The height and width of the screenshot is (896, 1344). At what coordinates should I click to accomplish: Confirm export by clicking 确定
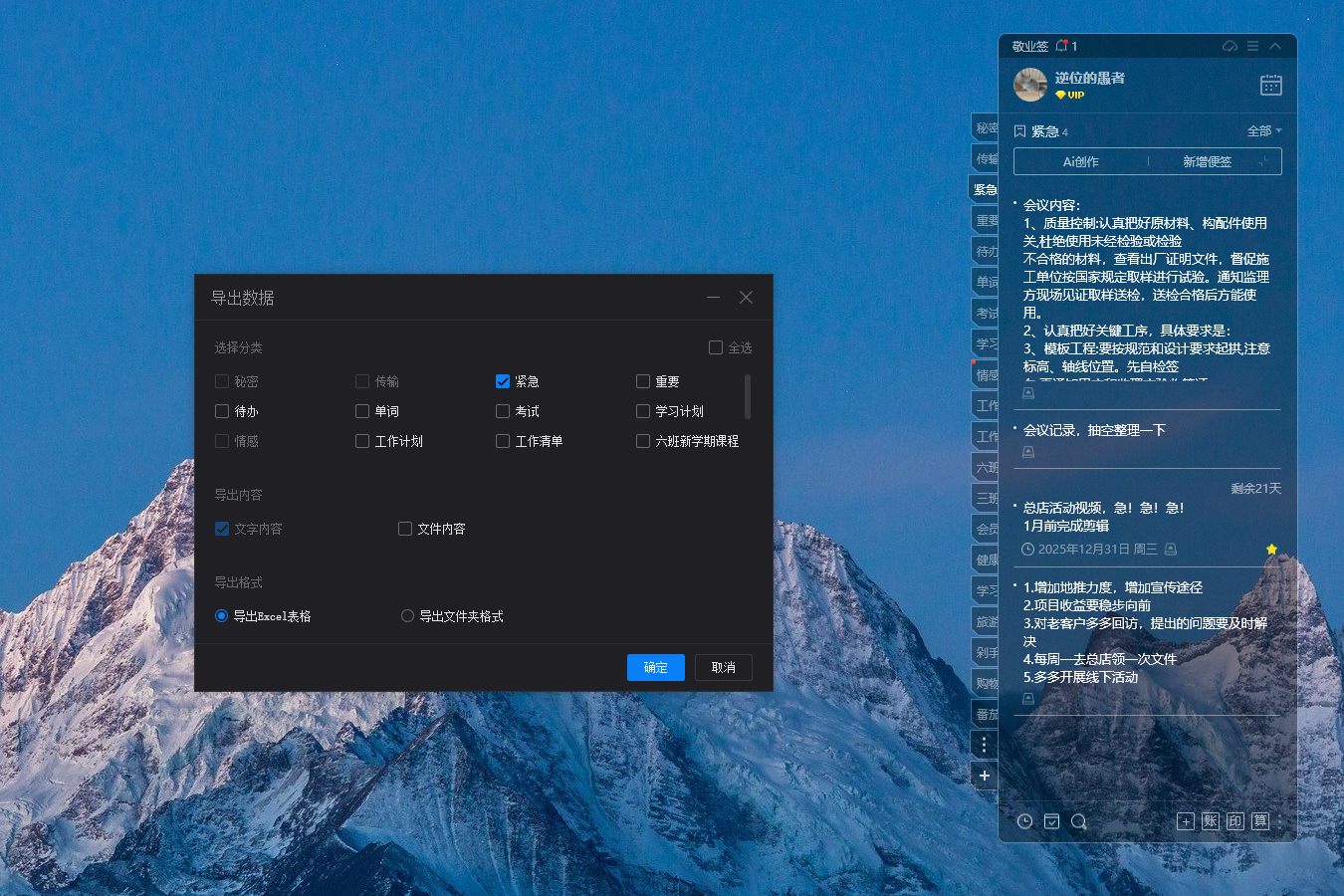pos(655,667)
